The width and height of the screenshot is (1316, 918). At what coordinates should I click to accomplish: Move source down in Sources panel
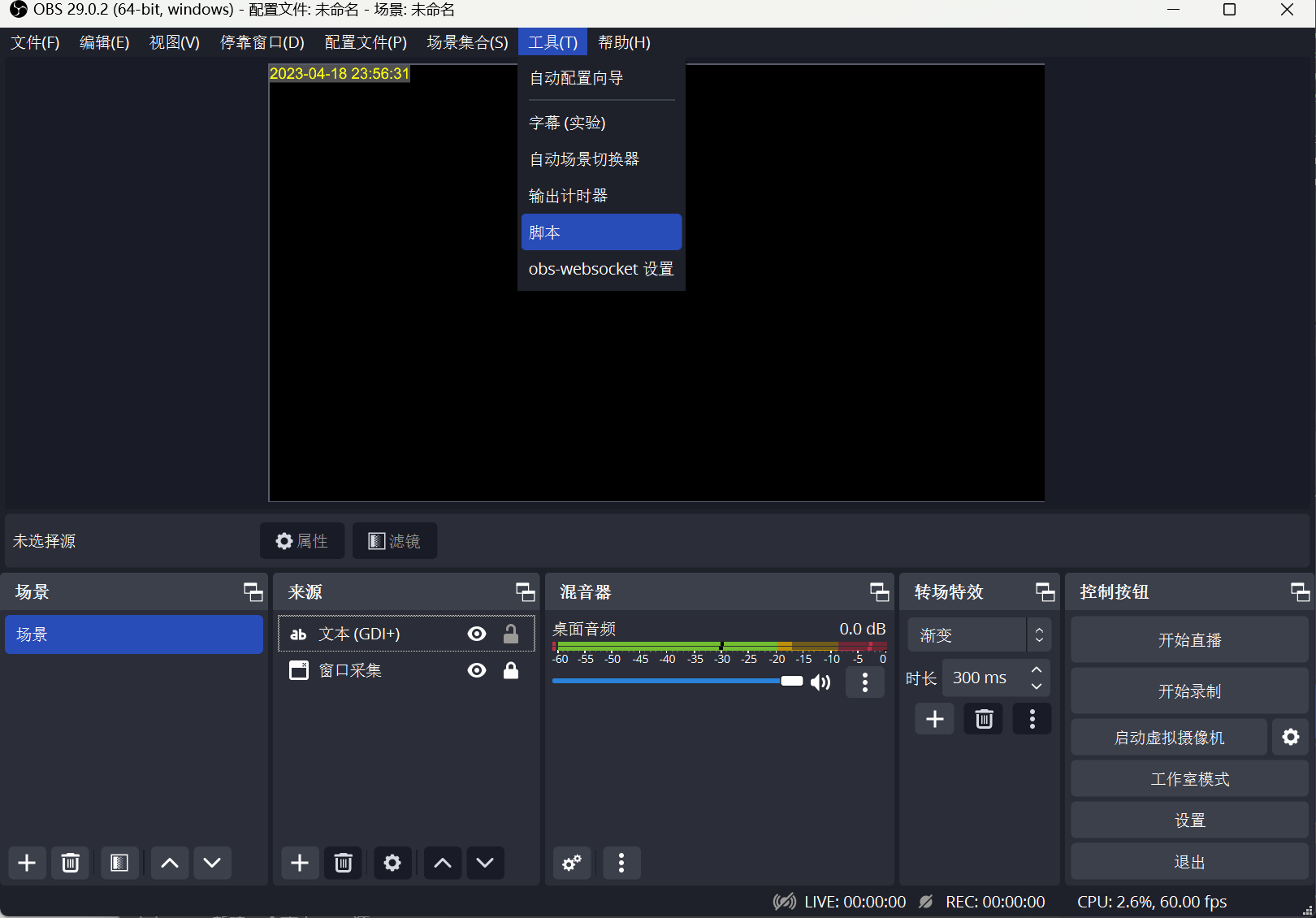(485, 863)
